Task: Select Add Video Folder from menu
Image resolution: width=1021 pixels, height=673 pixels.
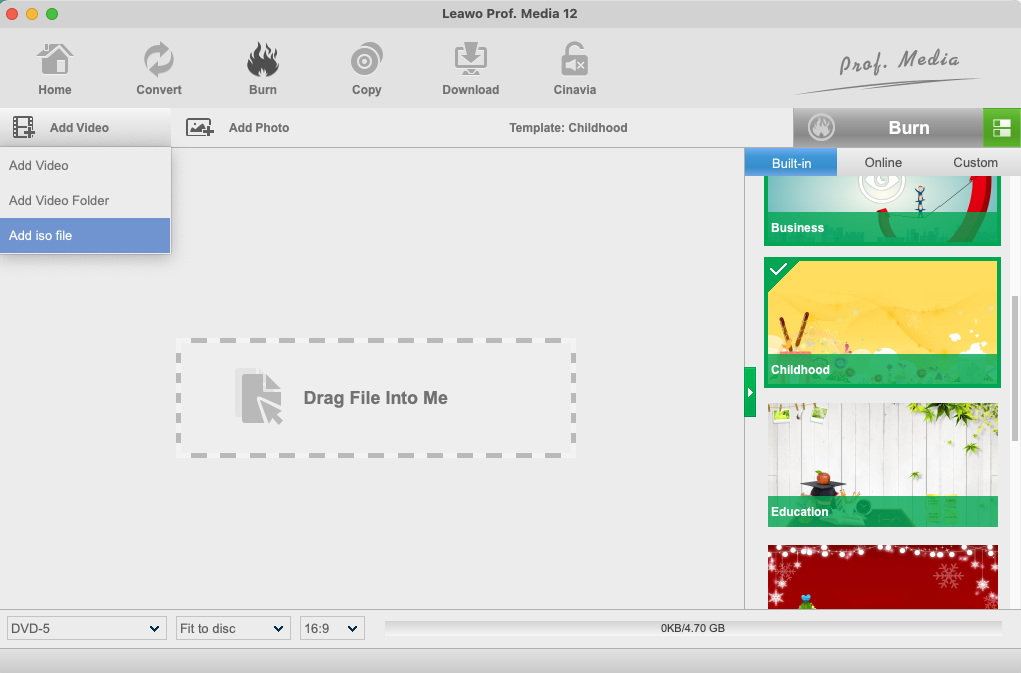Action: click(85, 201)
